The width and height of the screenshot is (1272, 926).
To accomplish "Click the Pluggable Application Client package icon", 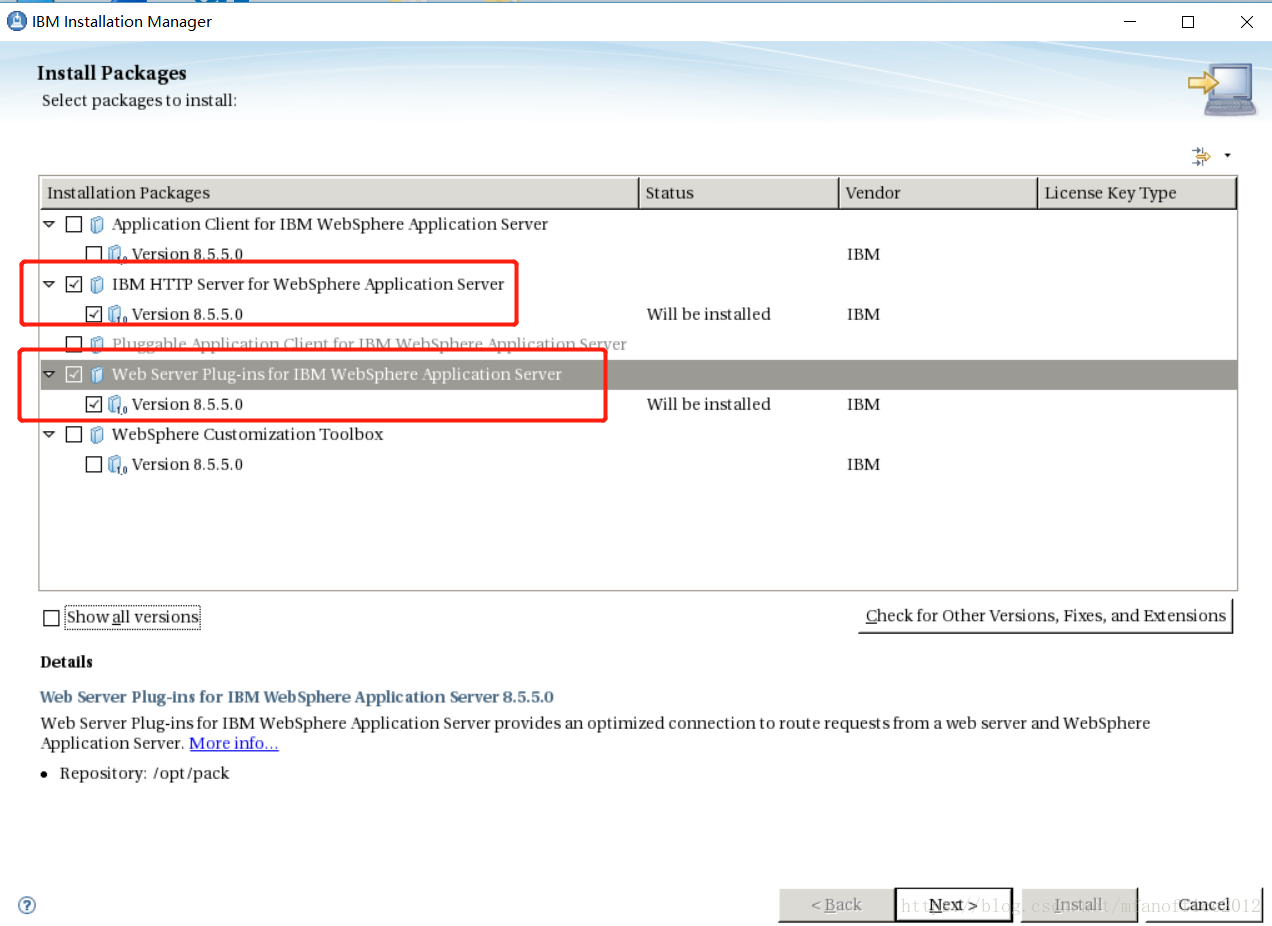I will 97,344.
